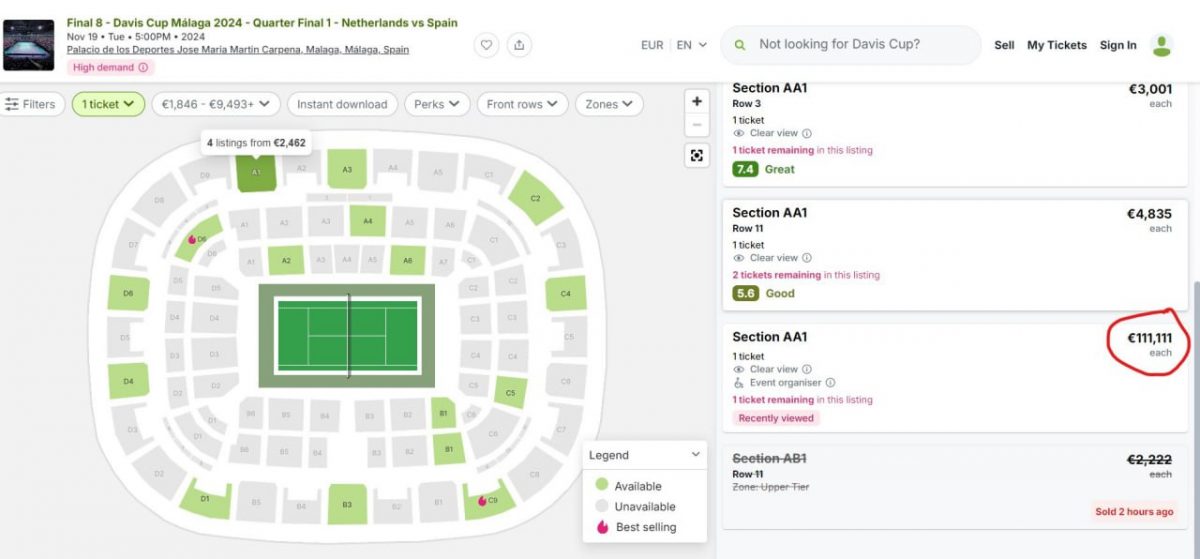
Task: Expand the 1 ticket quantity dropdown
Action: click(108, 104)
